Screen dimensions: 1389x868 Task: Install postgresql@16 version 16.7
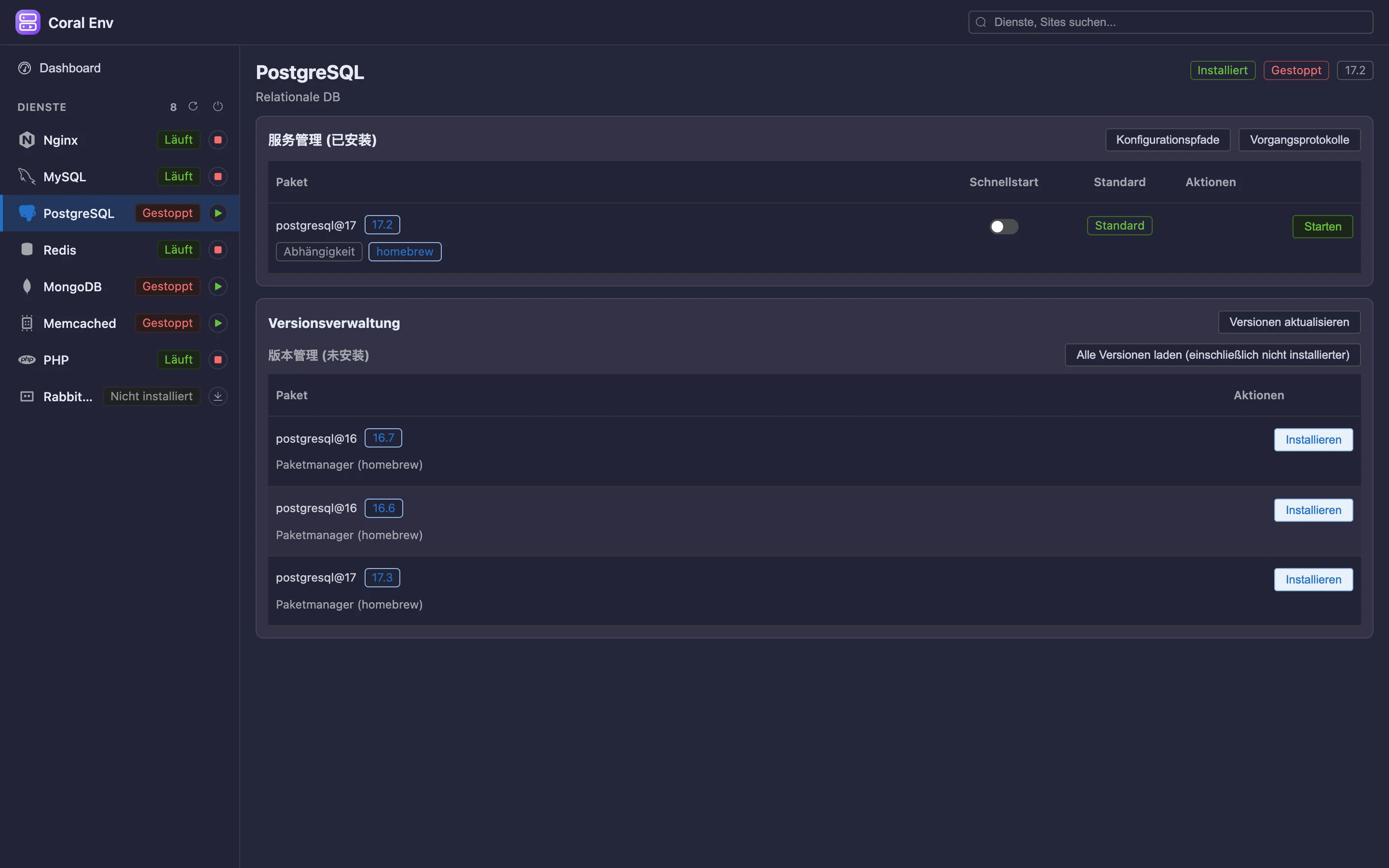(1313, 440)
